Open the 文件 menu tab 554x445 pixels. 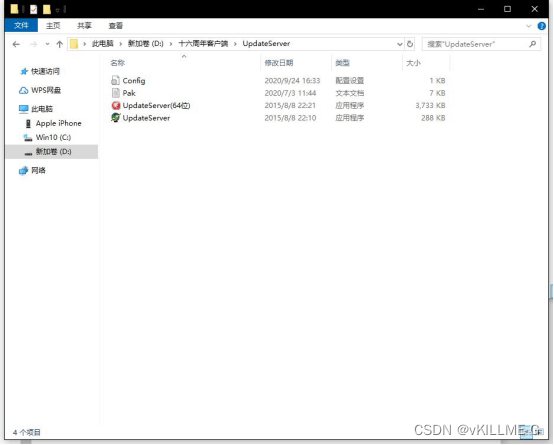pos(21,25)
